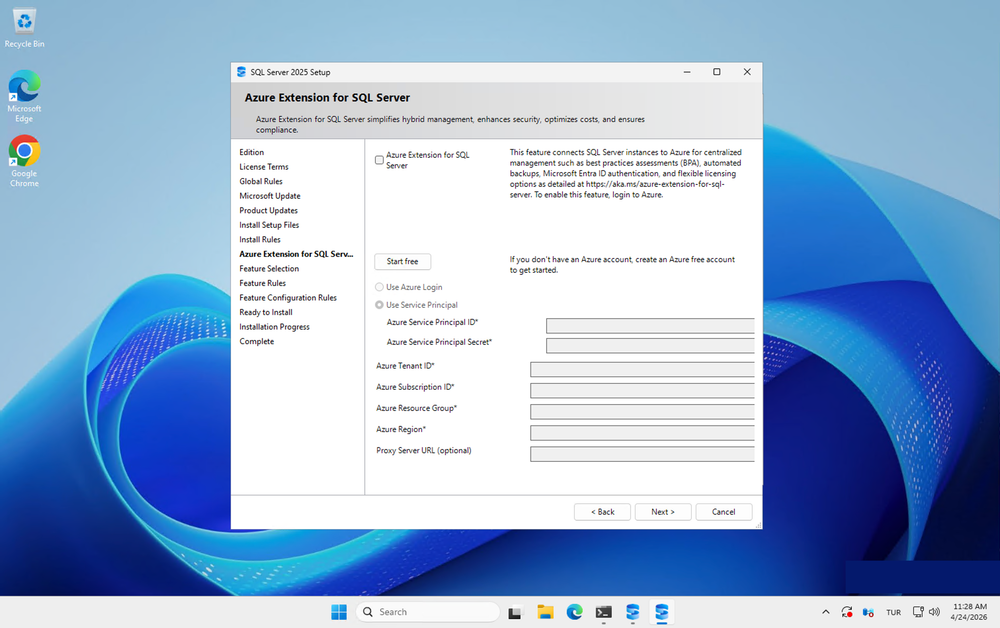The width and height of the screenshot is (1000, 628).
Task: Open File Explorer from the taskbar
Action: (545, 612)
